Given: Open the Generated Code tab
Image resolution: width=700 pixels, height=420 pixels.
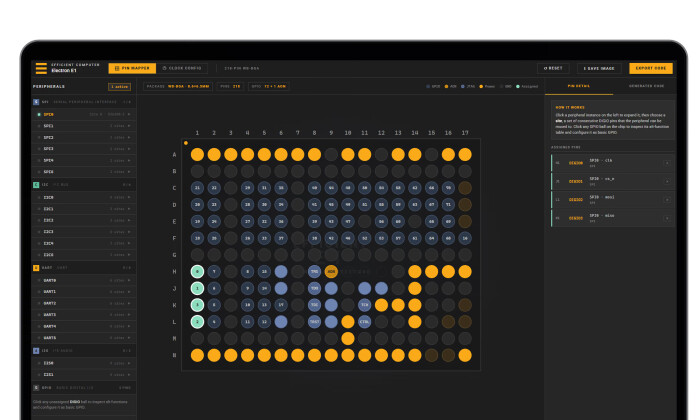Looking at the screenshot, I should pos(646,86).
